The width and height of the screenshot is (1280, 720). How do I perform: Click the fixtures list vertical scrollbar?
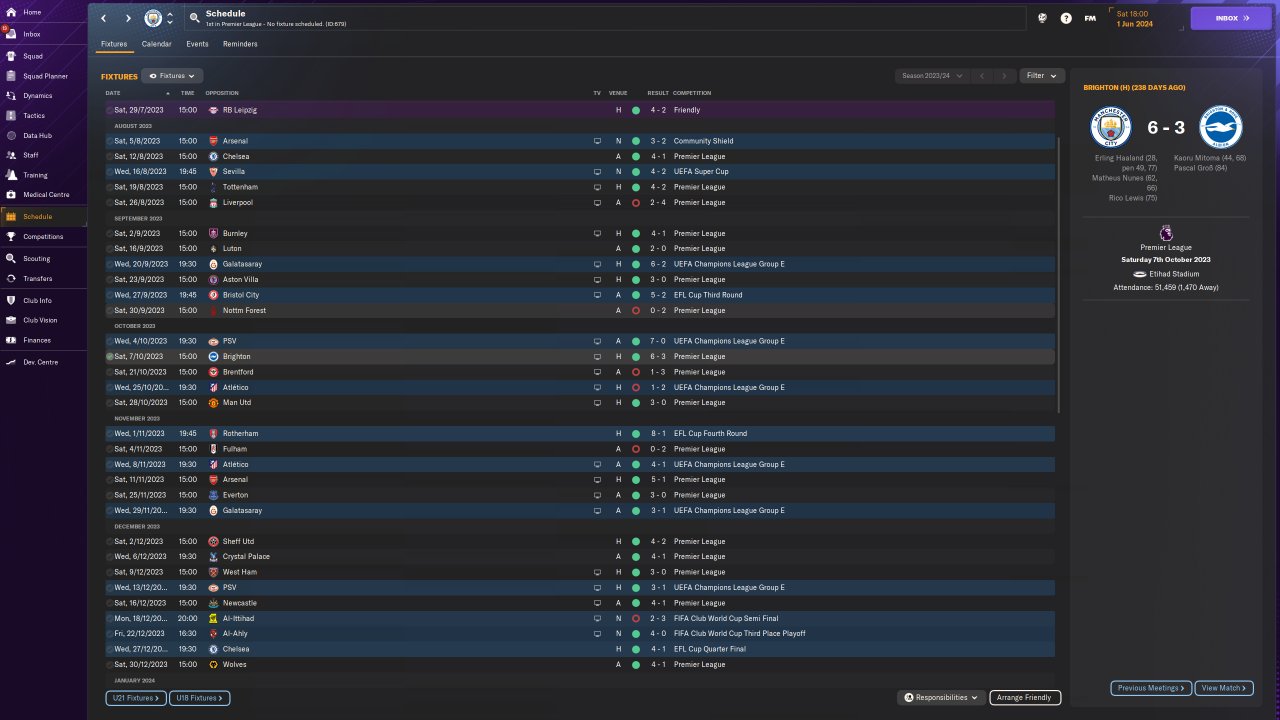[x=1057, y=275]
